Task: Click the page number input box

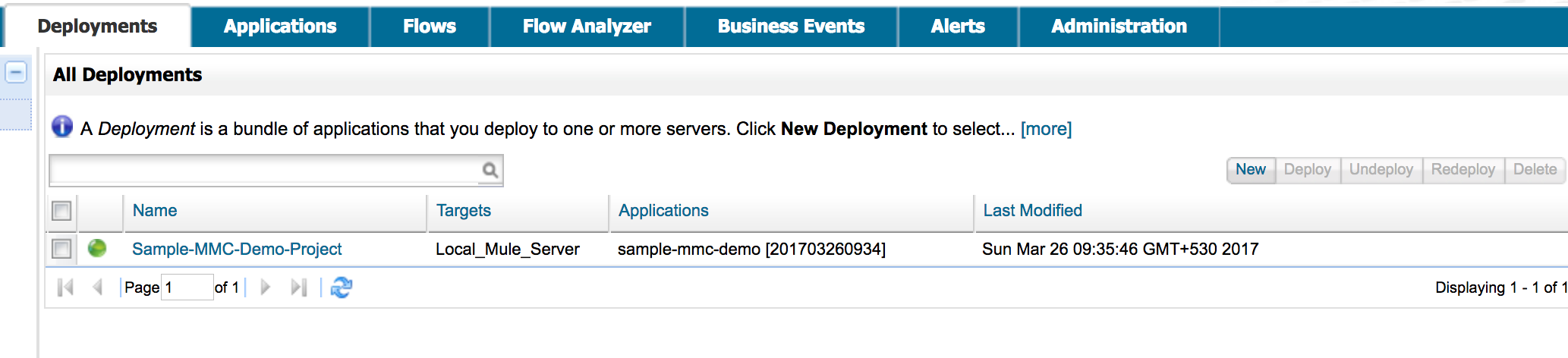Action: [187, 287]
